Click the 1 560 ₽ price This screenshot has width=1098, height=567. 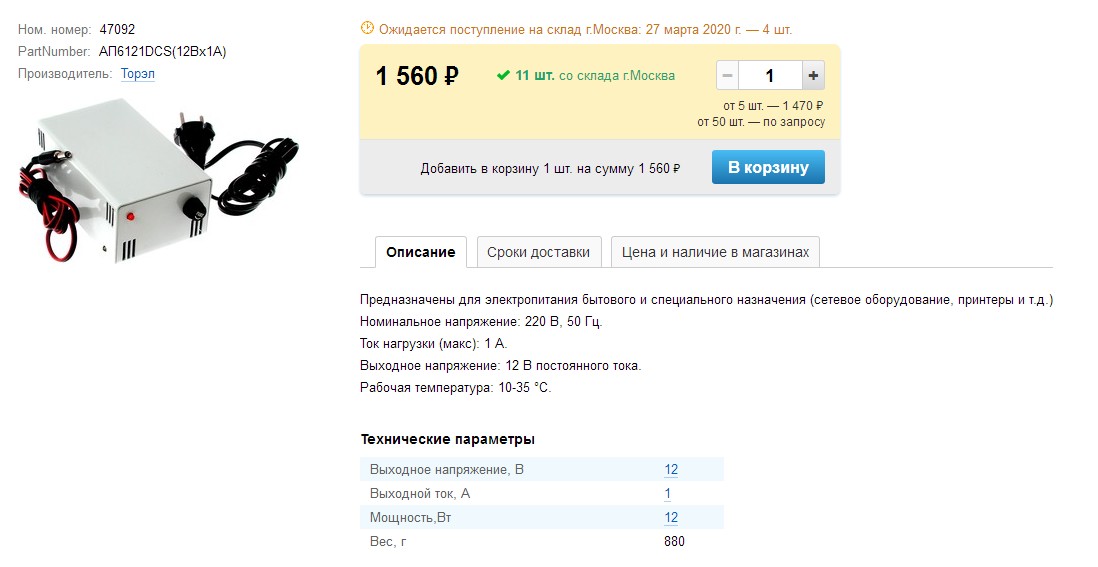pyautogui.click(x=417, y=76)
